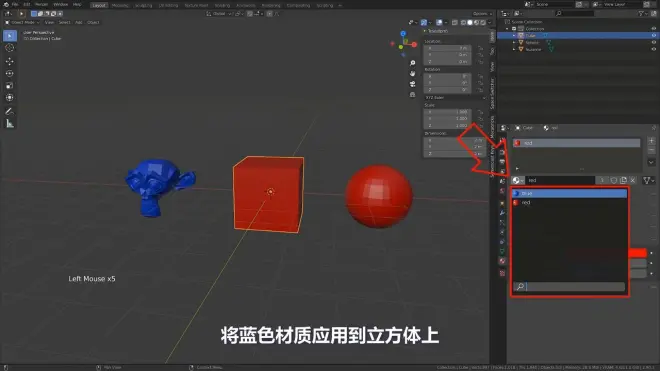Select the Move tool in the left toolbar
The height and width of the screenshot is (371, 660).
click(10, 61)
